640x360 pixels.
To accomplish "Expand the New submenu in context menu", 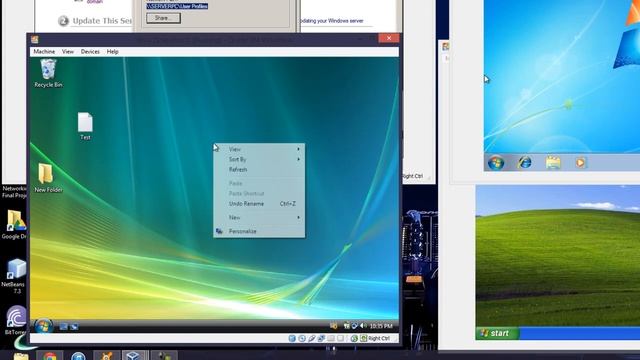I will pos(259,218).
